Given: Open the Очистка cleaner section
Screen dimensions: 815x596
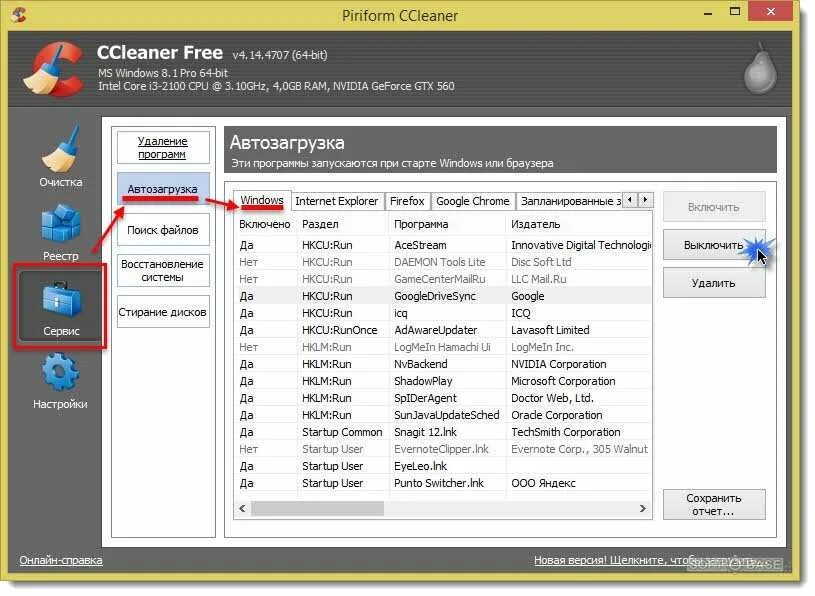Looking at the screenshot, I should coord(61,156).
